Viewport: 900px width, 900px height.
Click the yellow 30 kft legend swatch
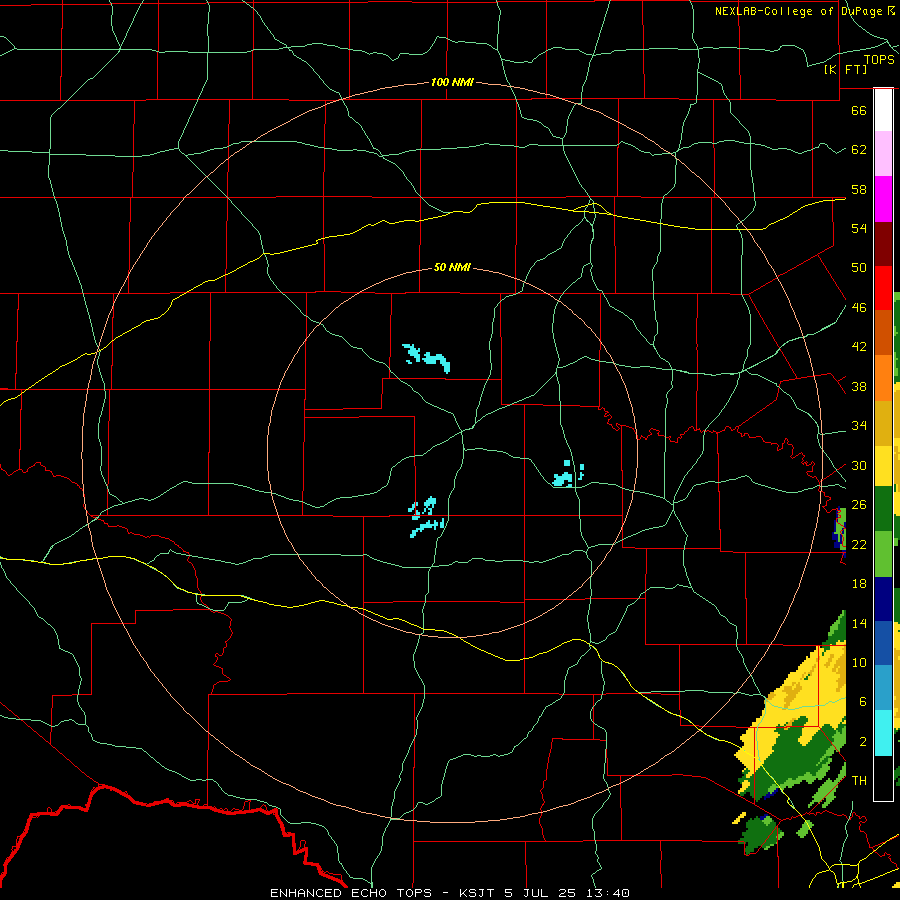[x=883, y=465]
